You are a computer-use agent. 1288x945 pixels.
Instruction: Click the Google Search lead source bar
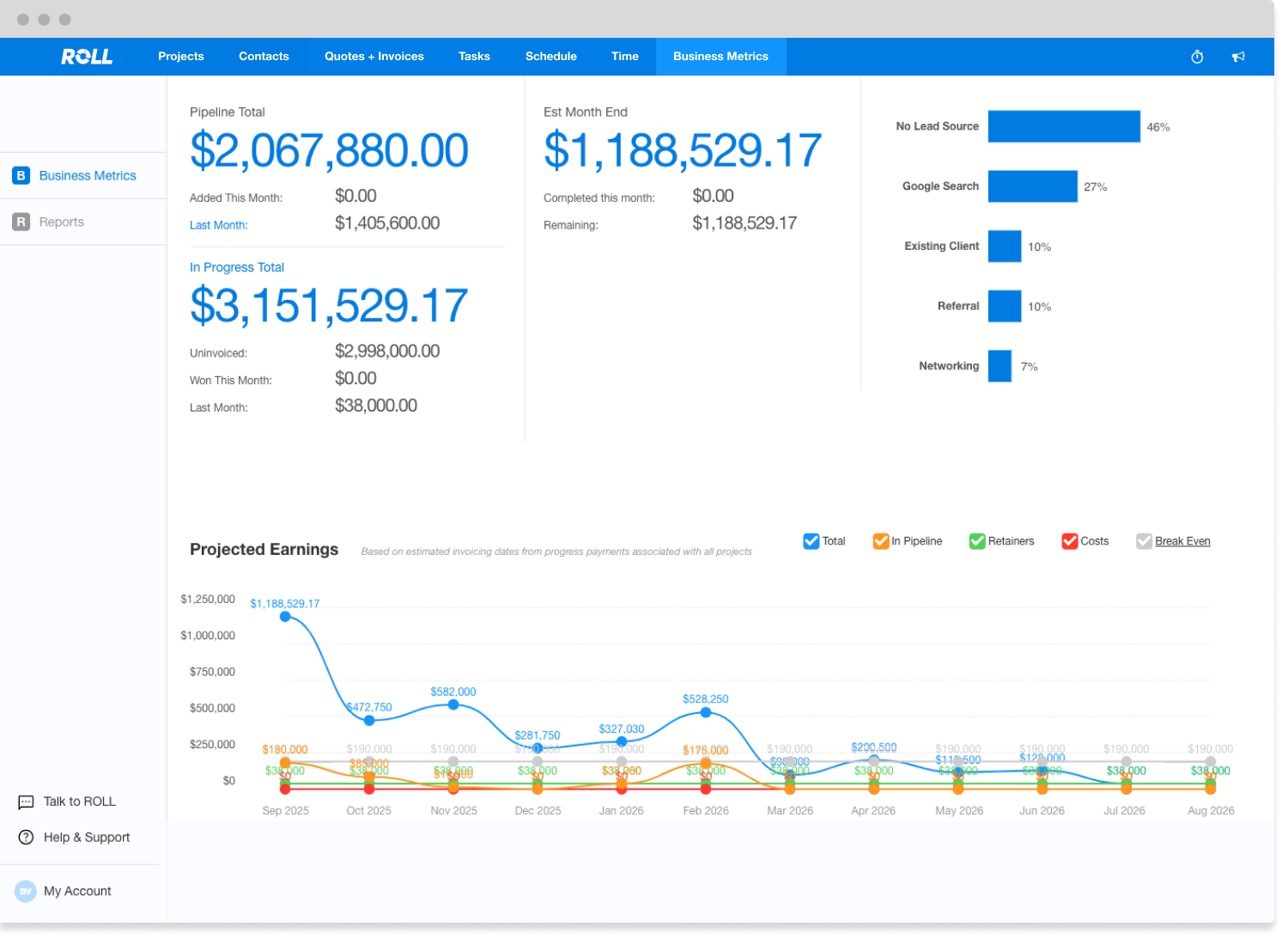click(x=1032, y=186)
